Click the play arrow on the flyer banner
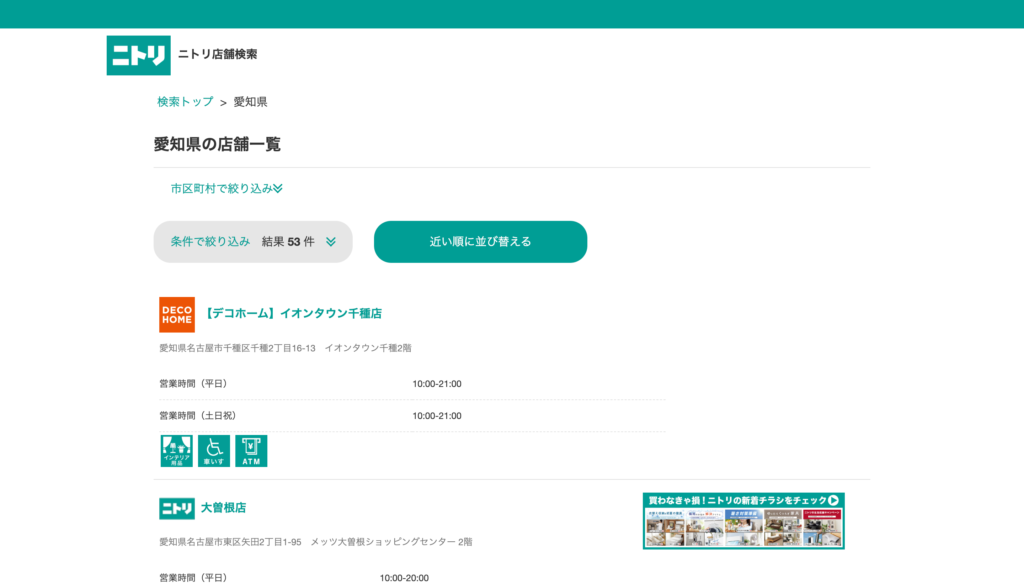Image resolution: width=1024 pixels, height=584 pixels. 833,500
